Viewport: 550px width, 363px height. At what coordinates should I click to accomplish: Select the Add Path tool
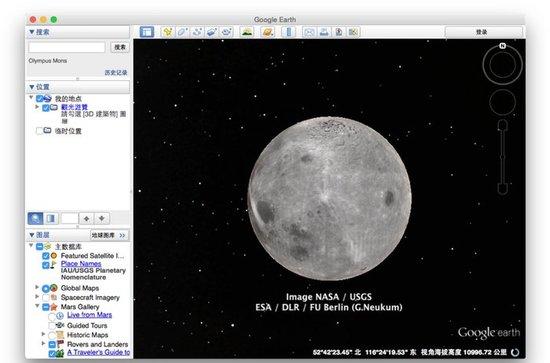click(x=197, y=32)
